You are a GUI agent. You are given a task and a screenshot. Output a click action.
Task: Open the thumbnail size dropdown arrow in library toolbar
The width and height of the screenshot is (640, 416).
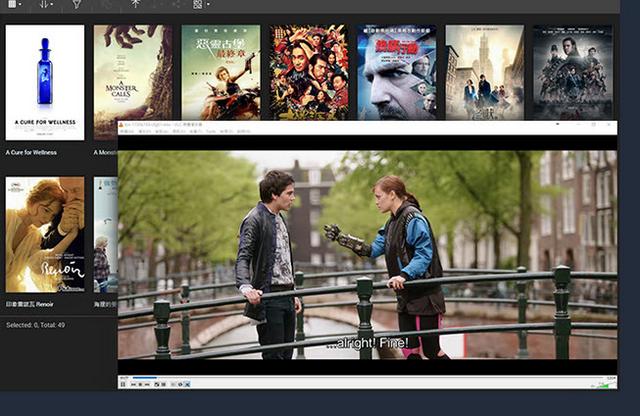pyautogui.click(x=208, y=4)
